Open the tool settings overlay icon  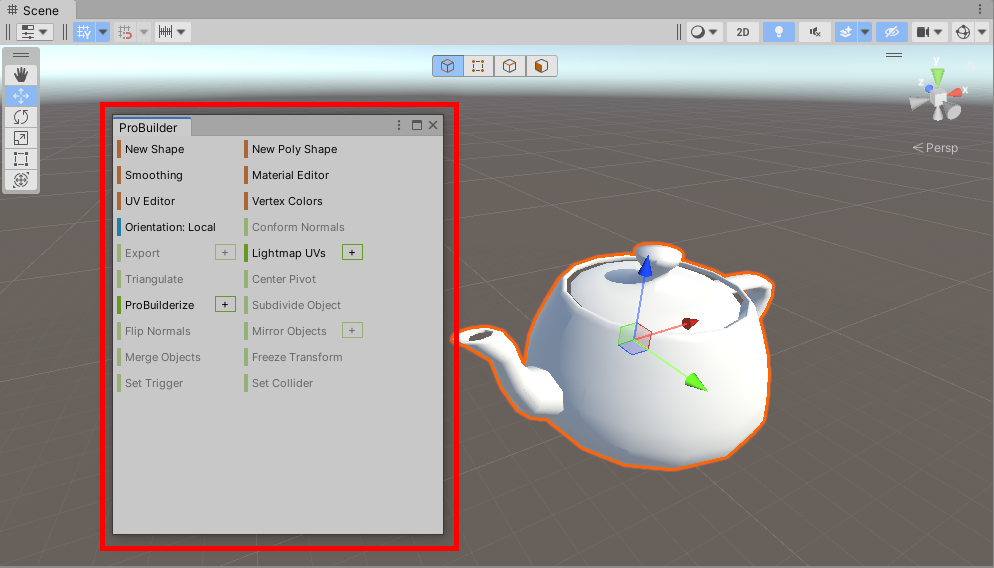tap(28, 32)
